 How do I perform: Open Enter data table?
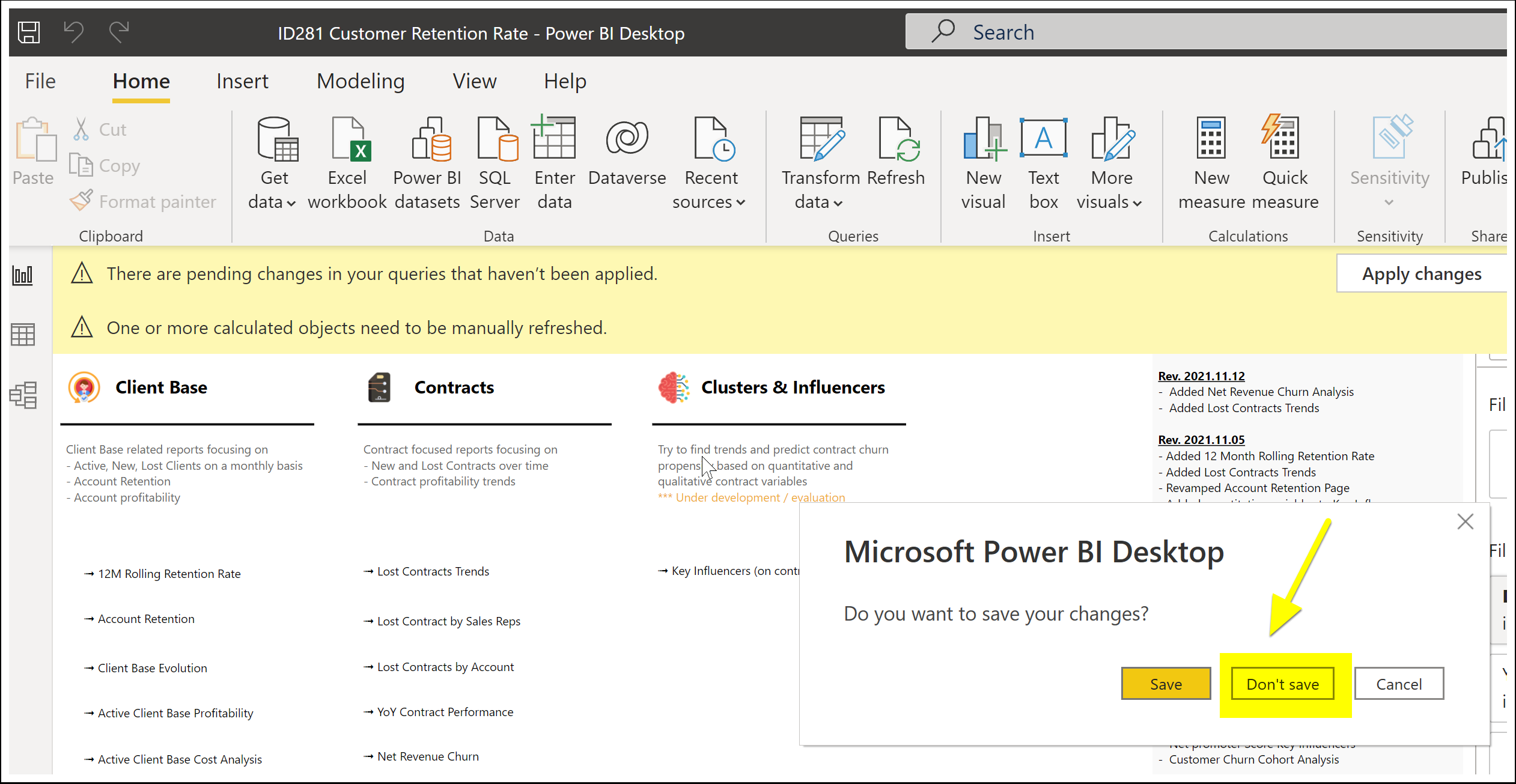point(555,163)
